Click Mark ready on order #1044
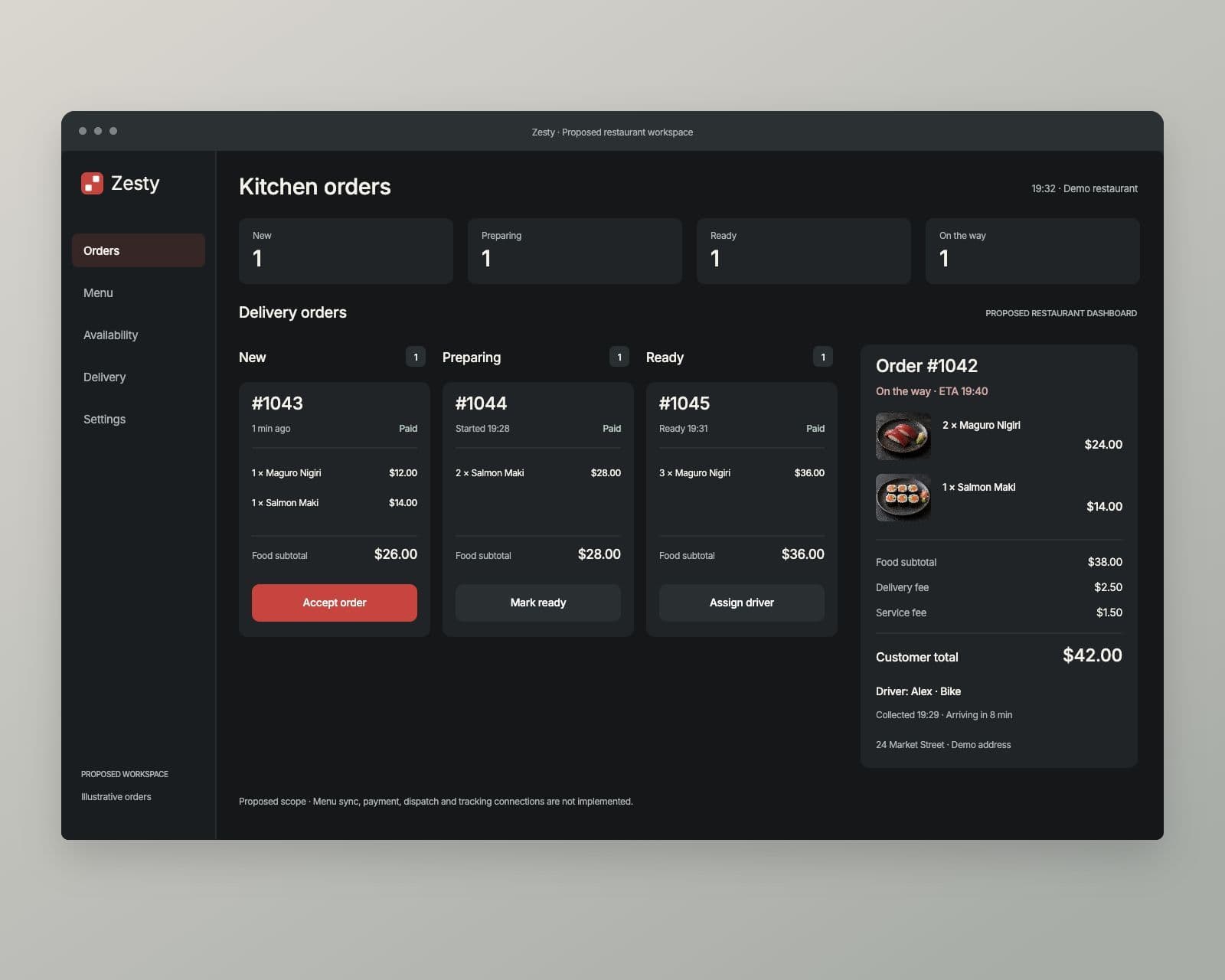Image resolution: width=1225 pixels, height=980 pixels. point(538,603)
